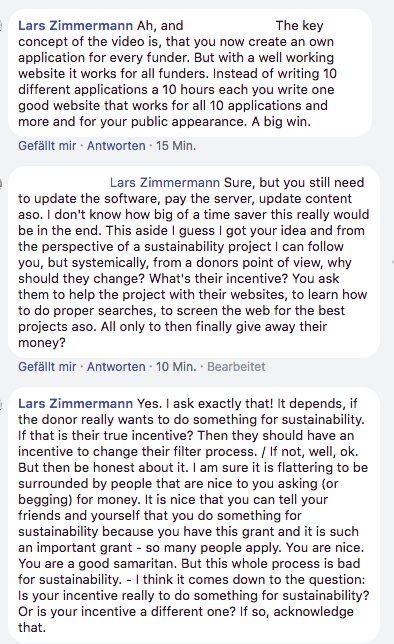The height and width of the screenshot is (644, 394).
Task: Click the word "money?" ending the second comment
Action: click(x=41, y=343)
